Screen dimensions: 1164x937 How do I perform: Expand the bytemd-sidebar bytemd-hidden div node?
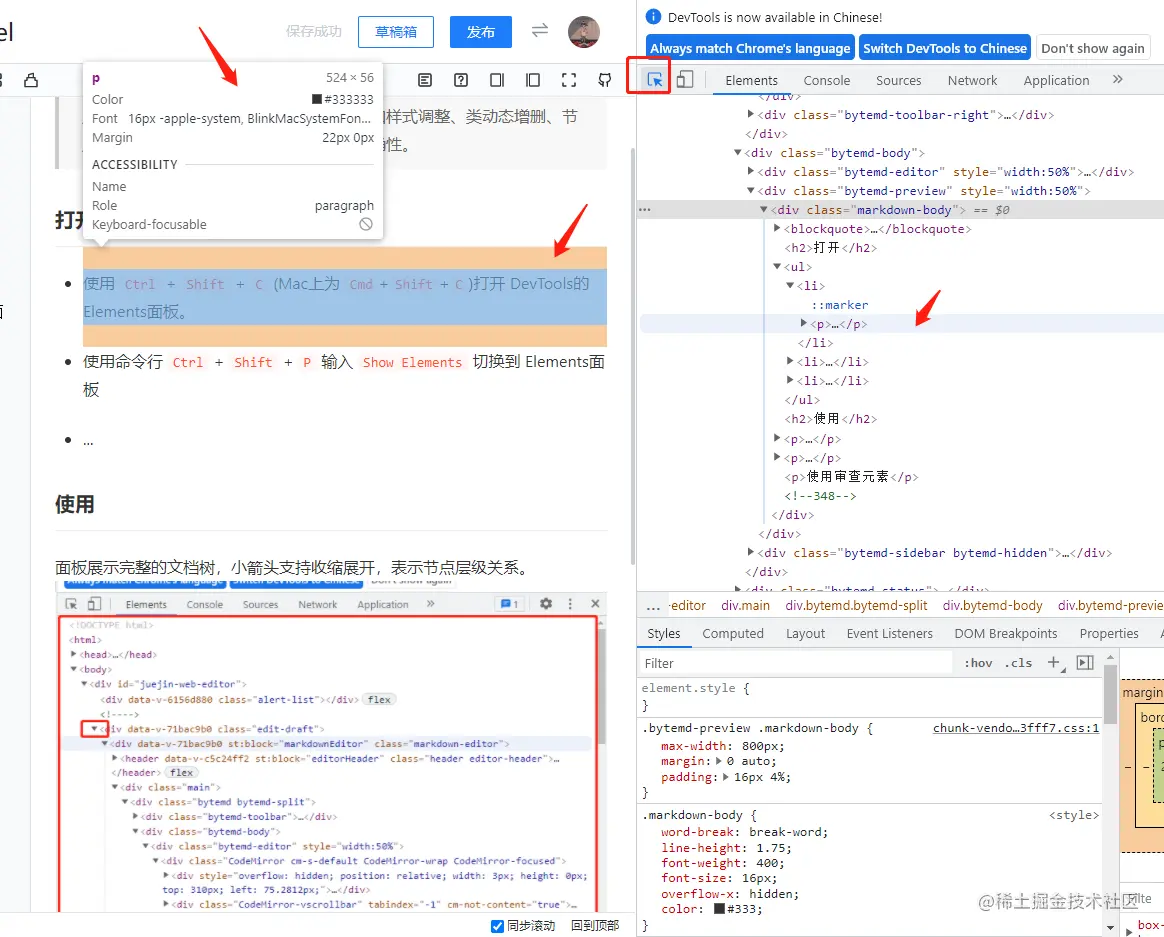click(751, 552)
